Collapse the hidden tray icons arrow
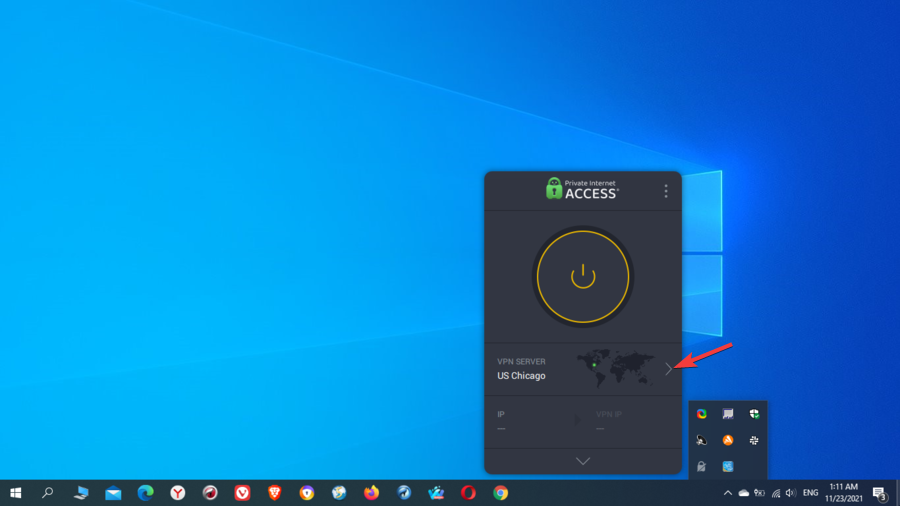900x506 pixels. [x=727, y=493]
